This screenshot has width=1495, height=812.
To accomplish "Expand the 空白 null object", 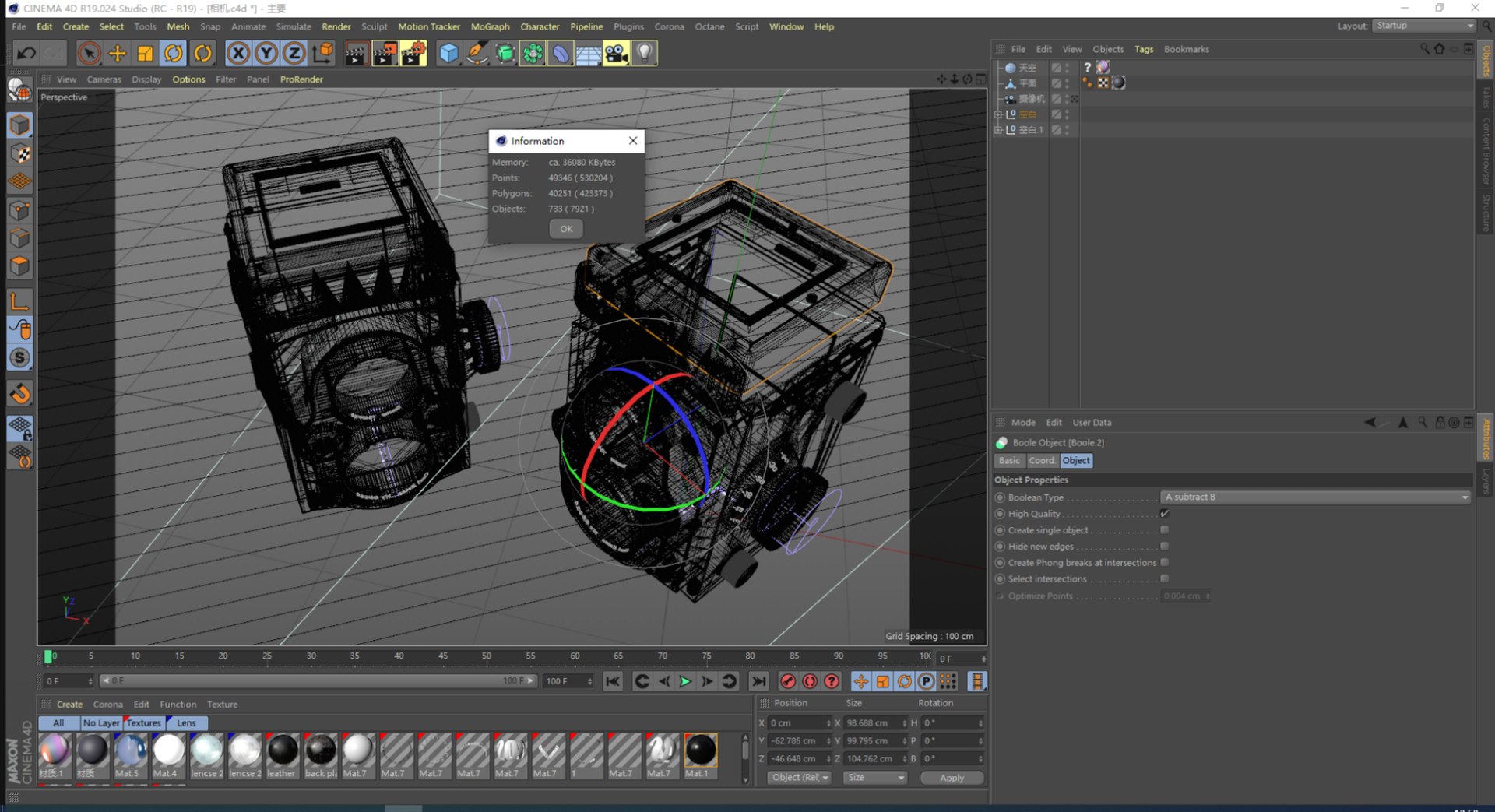I will (998, 114).
